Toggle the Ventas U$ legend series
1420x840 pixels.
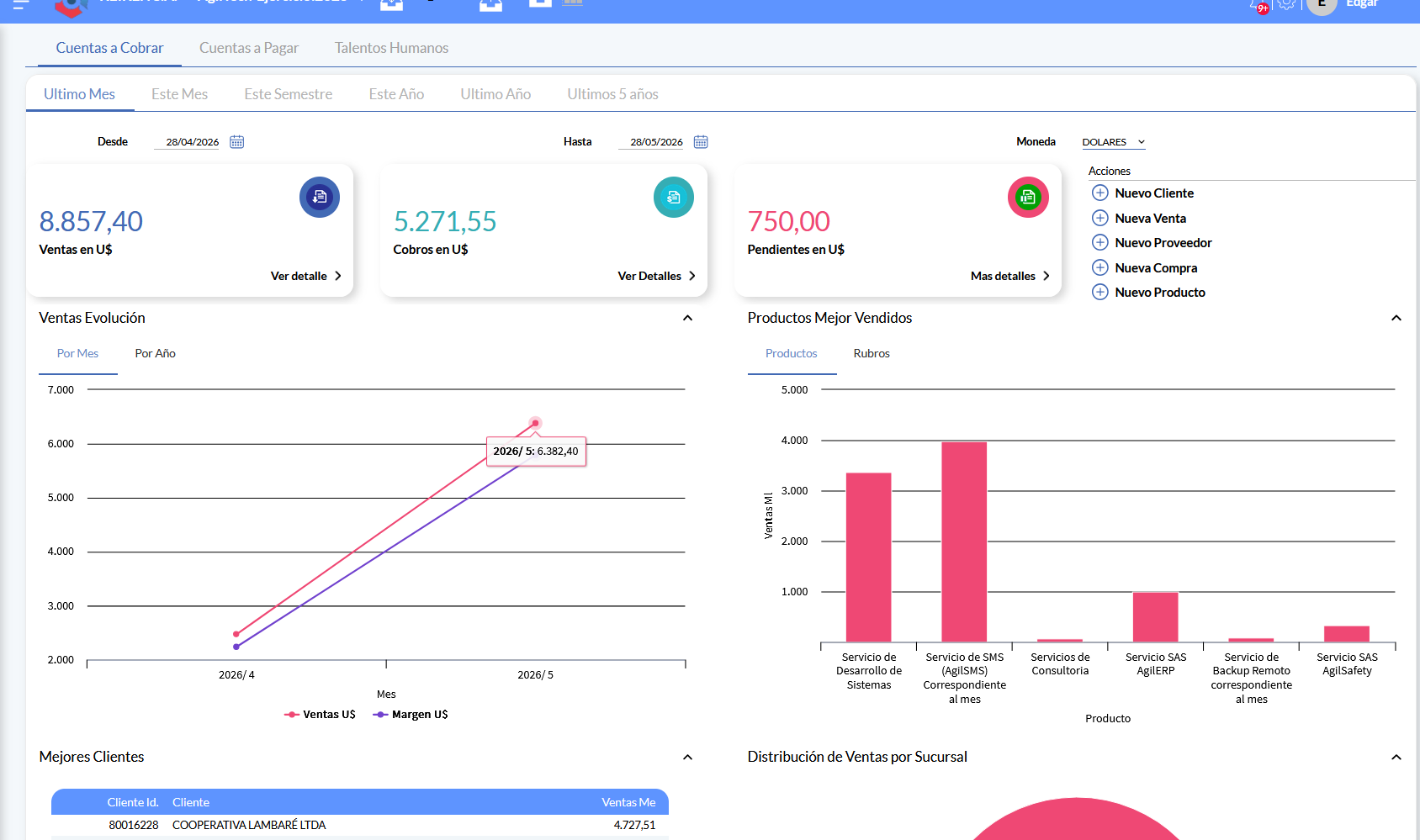pyautogui.click(x=320, y=715)
